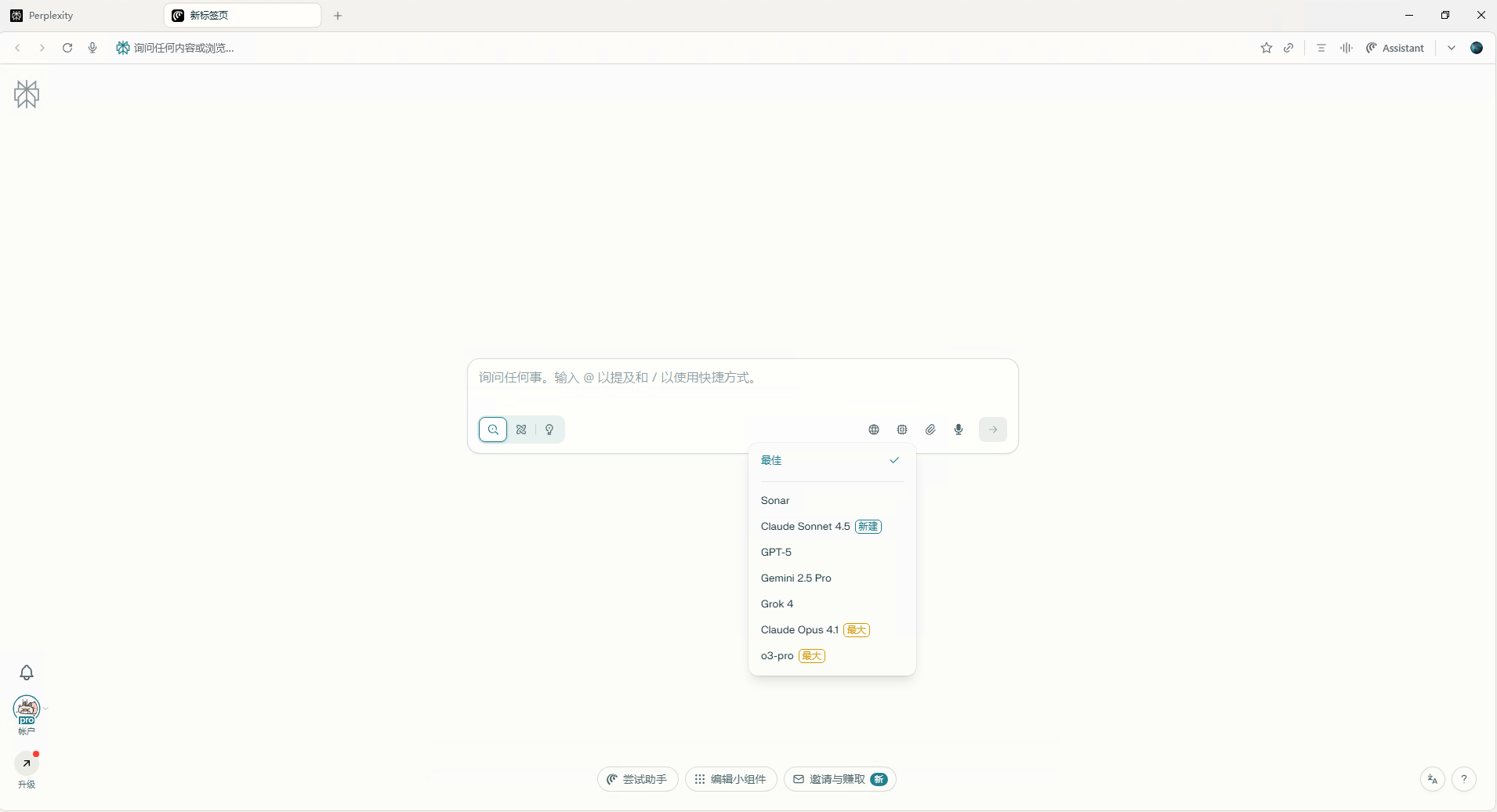Switch to Labs lightbulb mode
The height and width of the screenshot is (812, 1497).
[549, 430]
